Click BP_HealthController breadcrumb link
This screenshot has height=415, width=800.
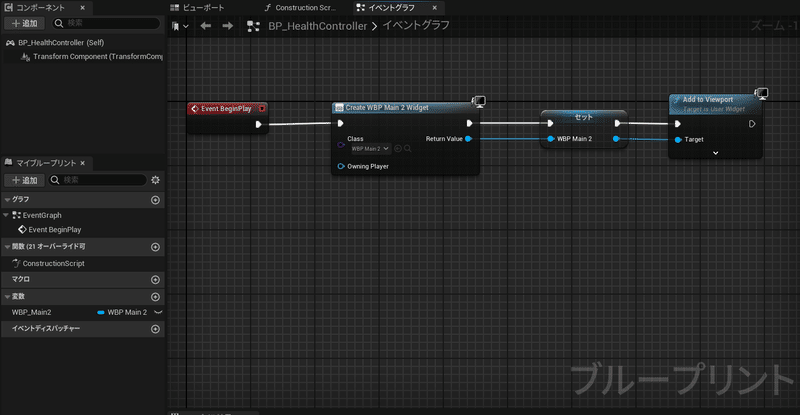[x=317, y=26]
